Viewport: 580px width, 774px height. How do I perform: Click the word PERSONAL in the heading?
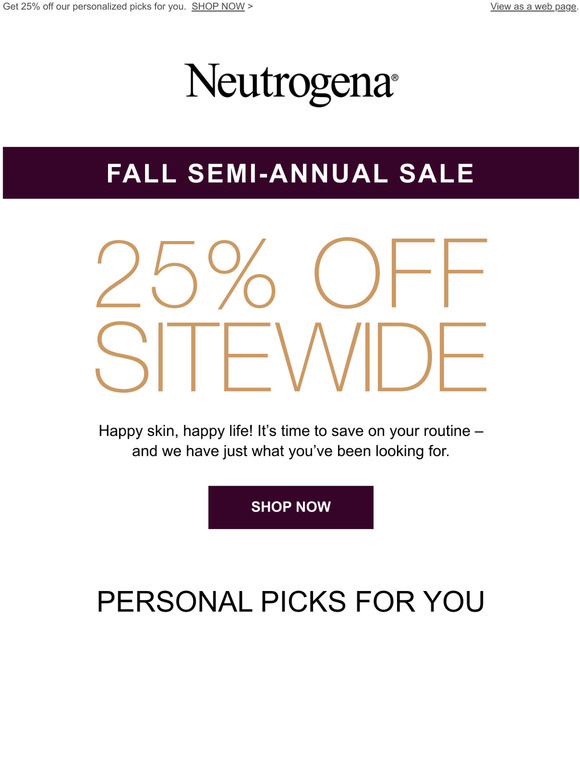pyautogui.click(x=175, y=602)
